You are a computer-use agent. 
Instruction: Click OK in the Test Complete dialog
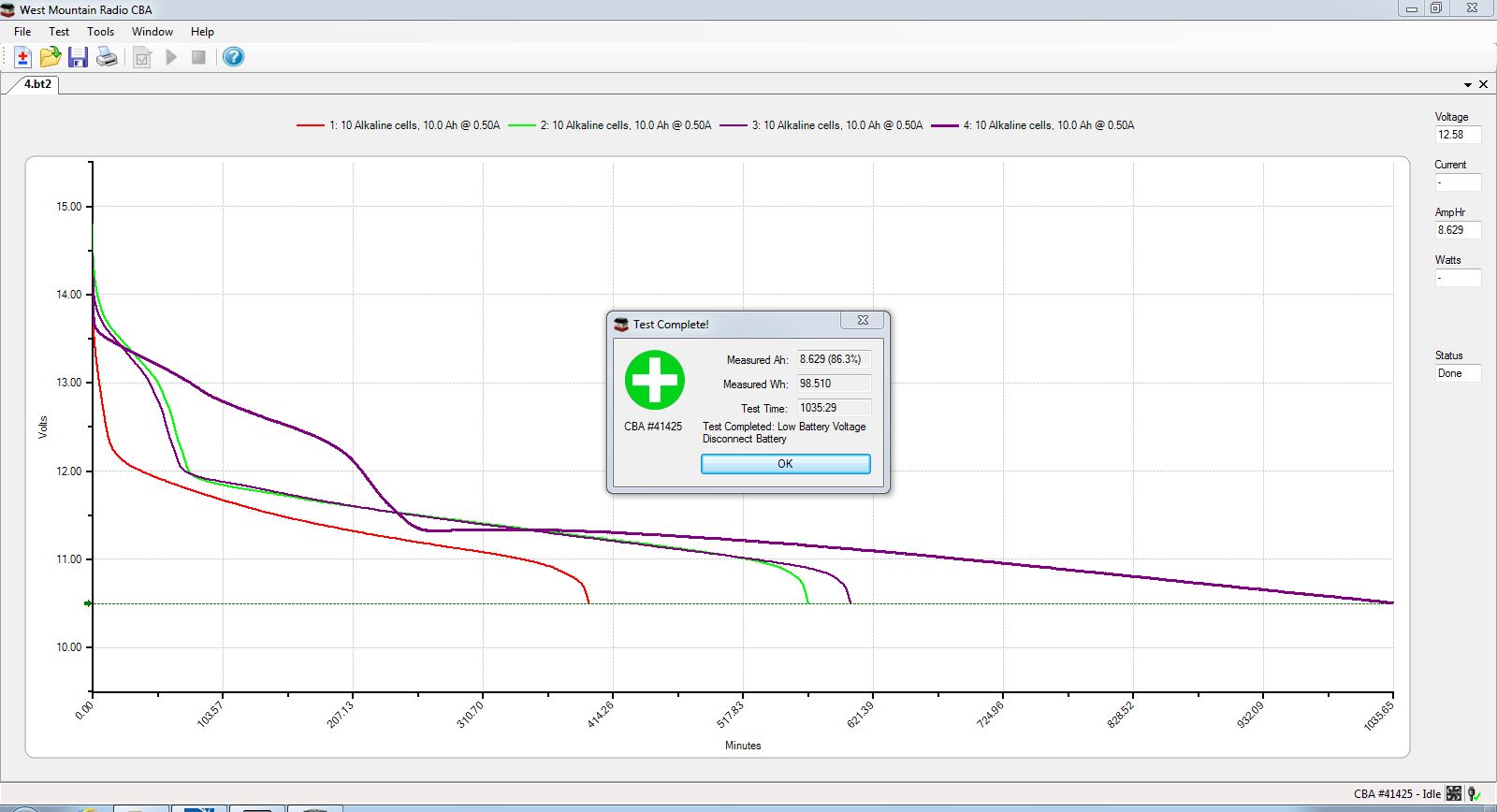pyautogui.click(x=785, y=464)
